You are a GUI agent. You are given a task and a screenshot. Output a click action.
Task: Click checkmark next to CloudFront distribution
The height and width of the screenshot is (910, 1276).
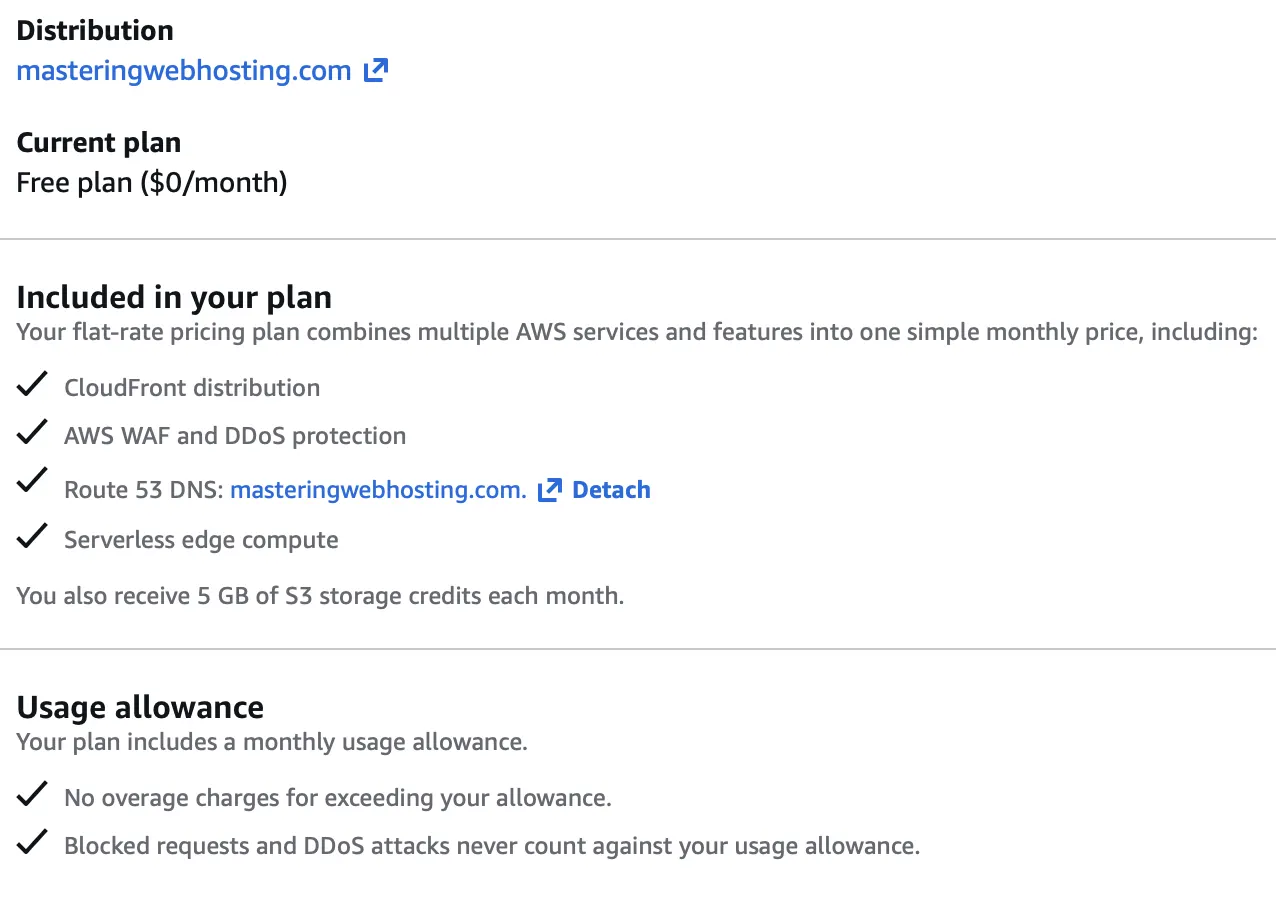(x=33, y=384)
